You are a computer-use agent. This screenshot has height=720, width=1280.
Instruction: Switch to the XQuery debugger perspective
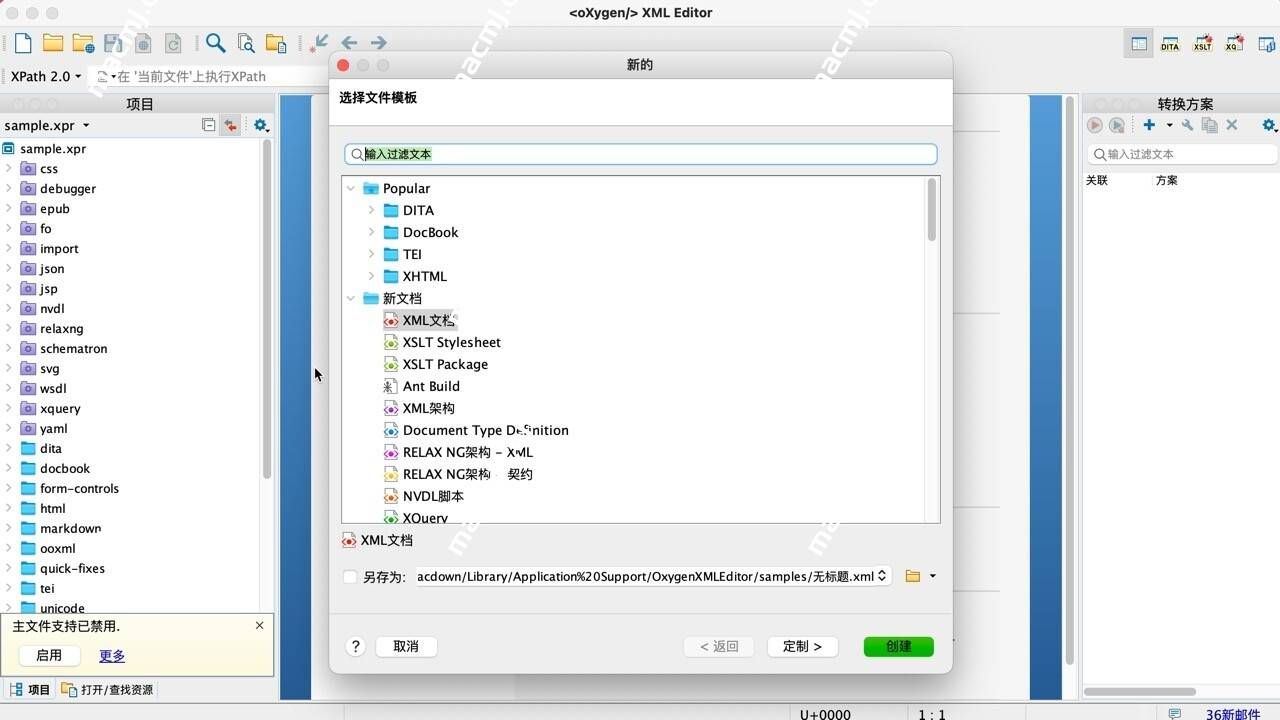tap(1234, 43)
